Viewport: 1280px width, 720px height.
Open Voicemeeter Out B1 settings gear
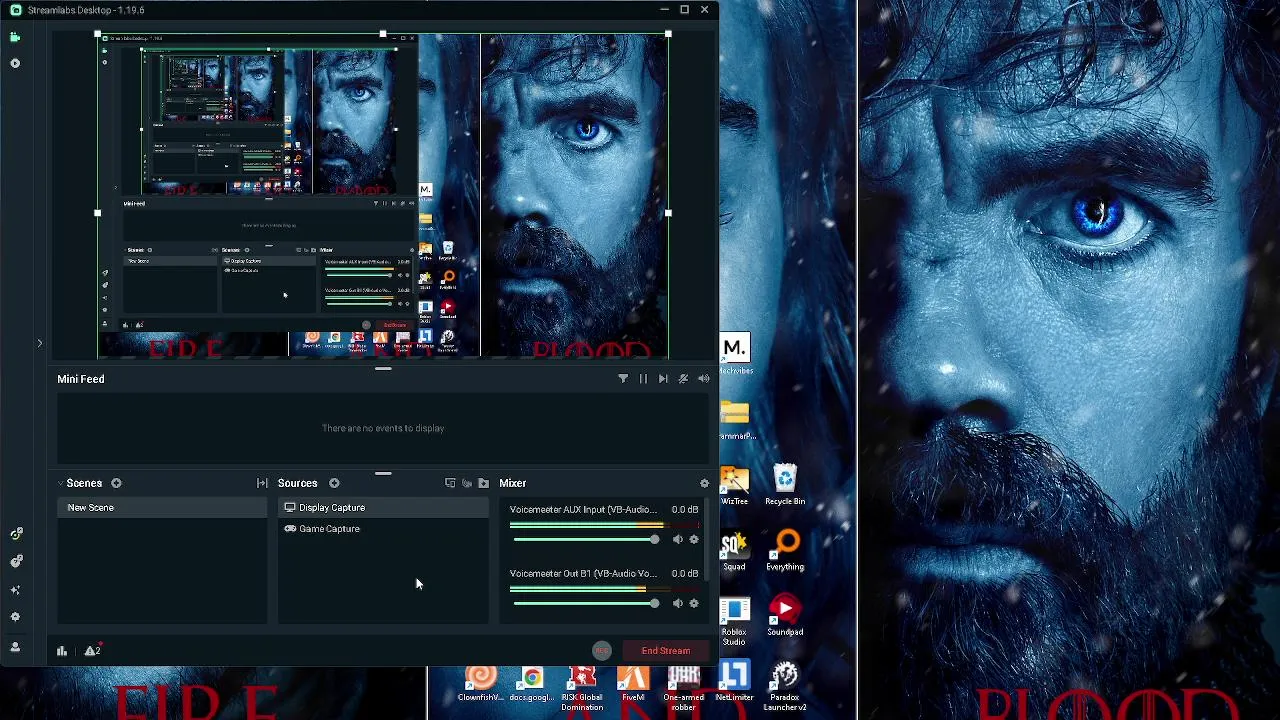click(x=694, y=604)
